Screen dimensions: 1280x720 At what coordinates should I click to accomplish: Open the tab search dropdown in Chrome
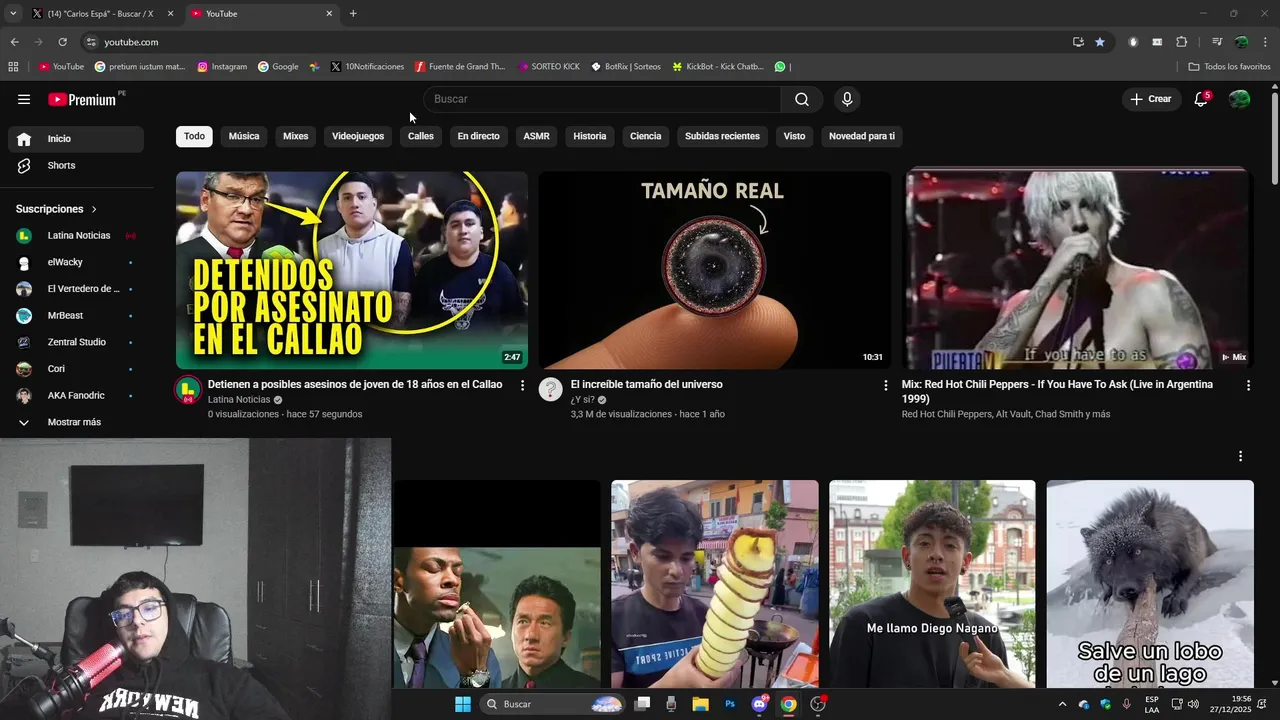pos(13,13)
